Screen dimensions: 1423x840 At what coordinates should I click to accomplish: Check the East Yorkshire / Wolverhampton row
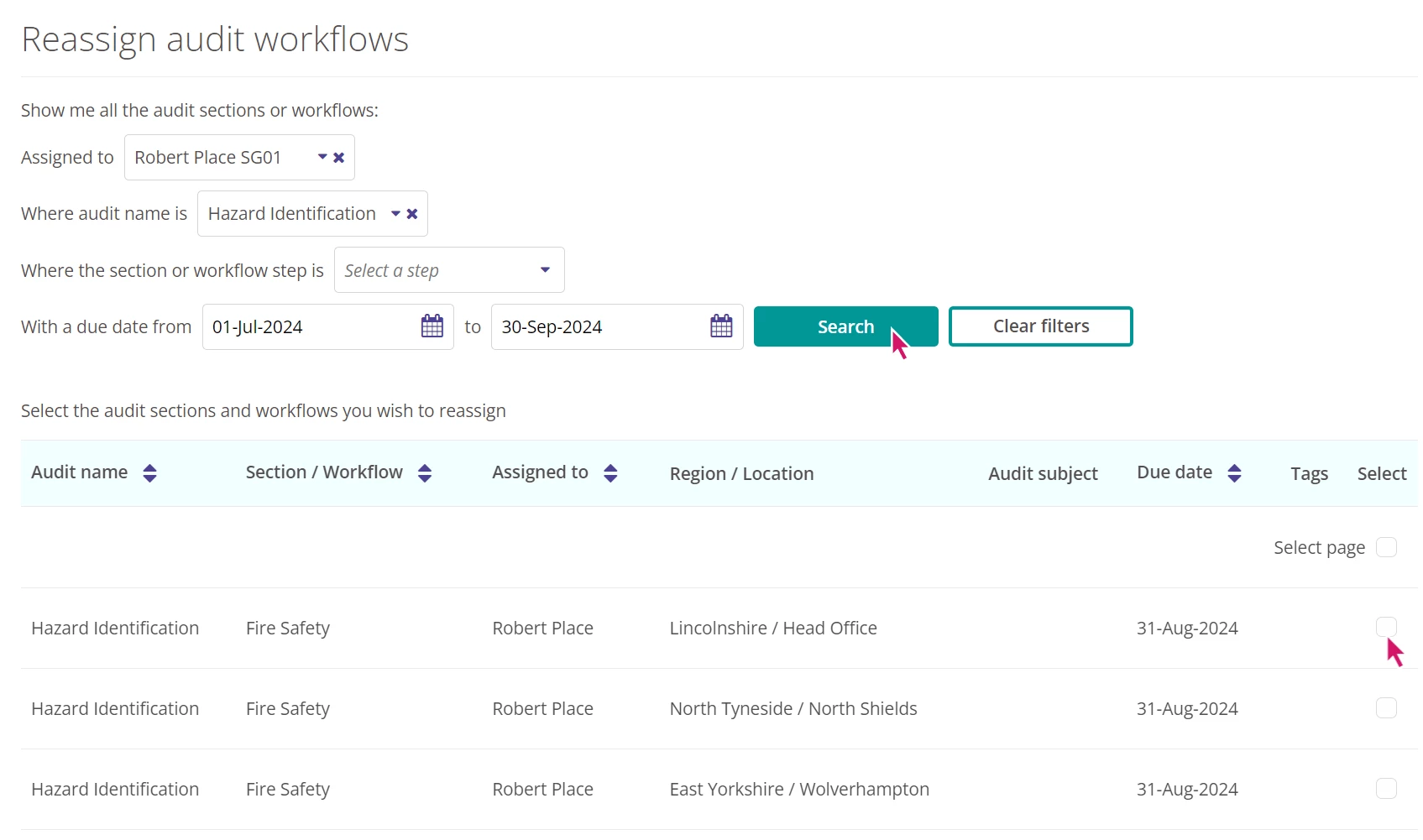[1386, 789]
